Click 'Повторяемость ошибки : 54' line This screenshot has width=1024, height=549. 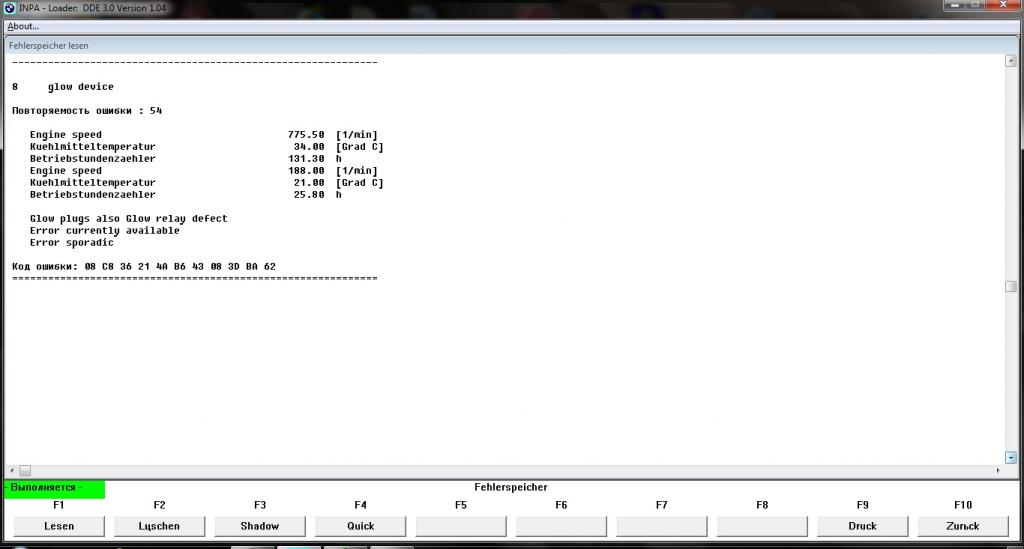pyautogui.click(x=87, y=111)
